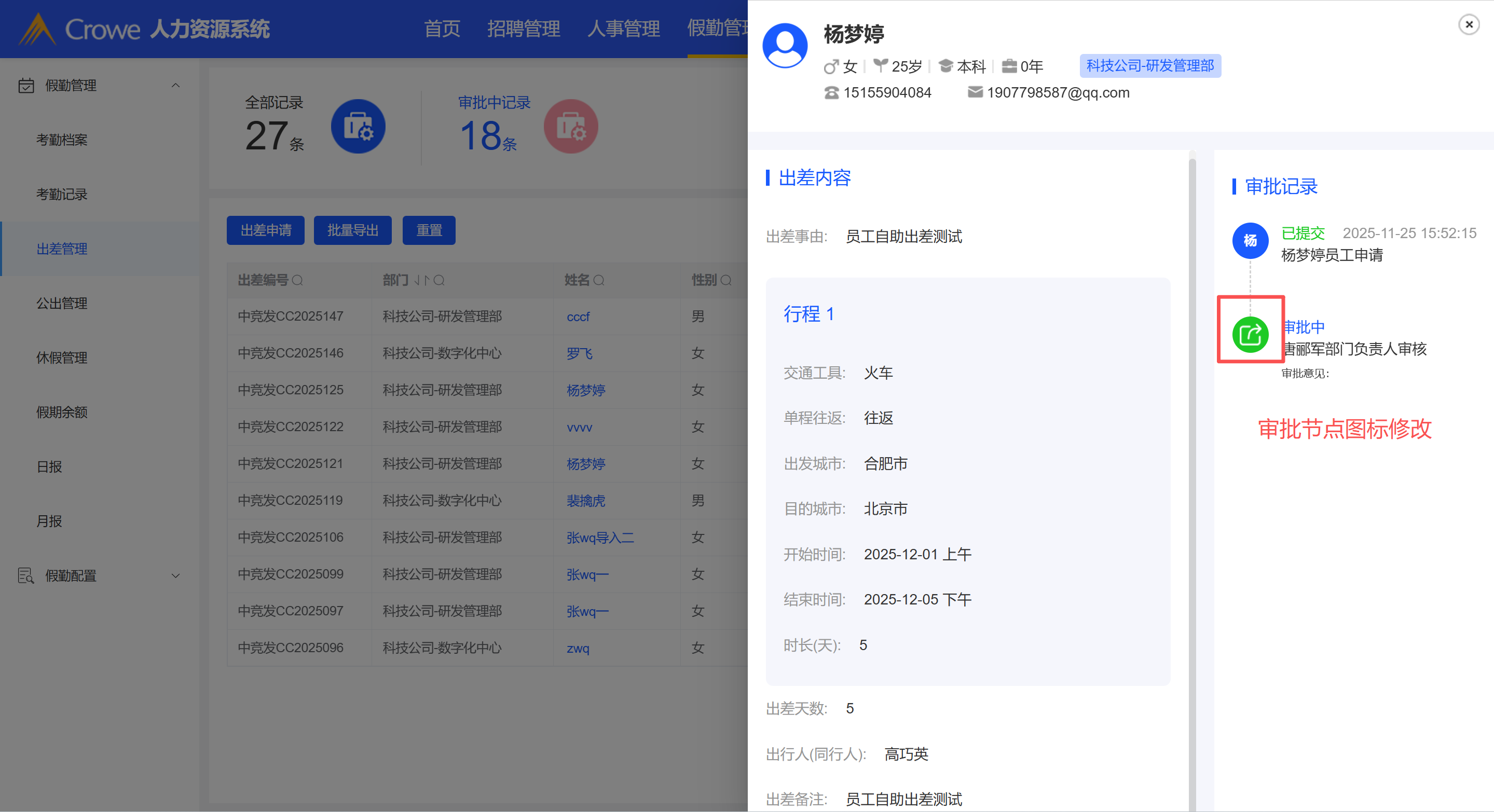This screenshot has height=812, width=1494.
Task: Close the detail drawer with X
Action: click(1469, 24)
